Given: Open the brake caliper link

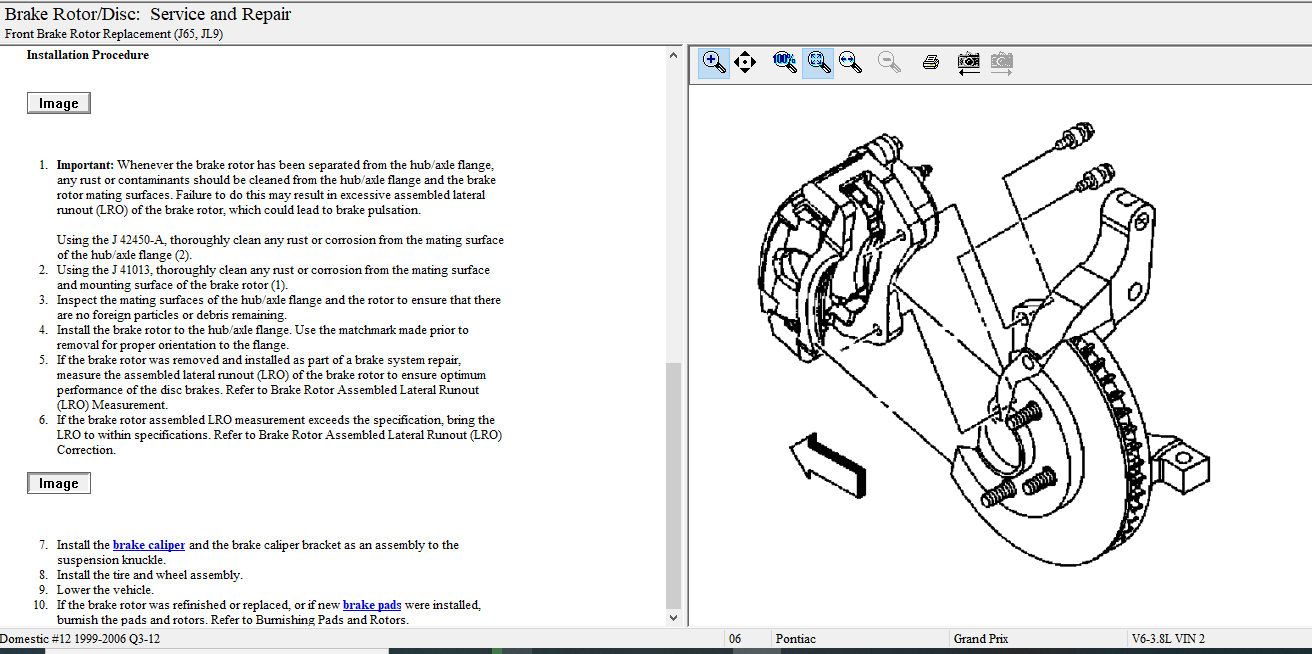Looking at the screenshot, I should (149, 545).
